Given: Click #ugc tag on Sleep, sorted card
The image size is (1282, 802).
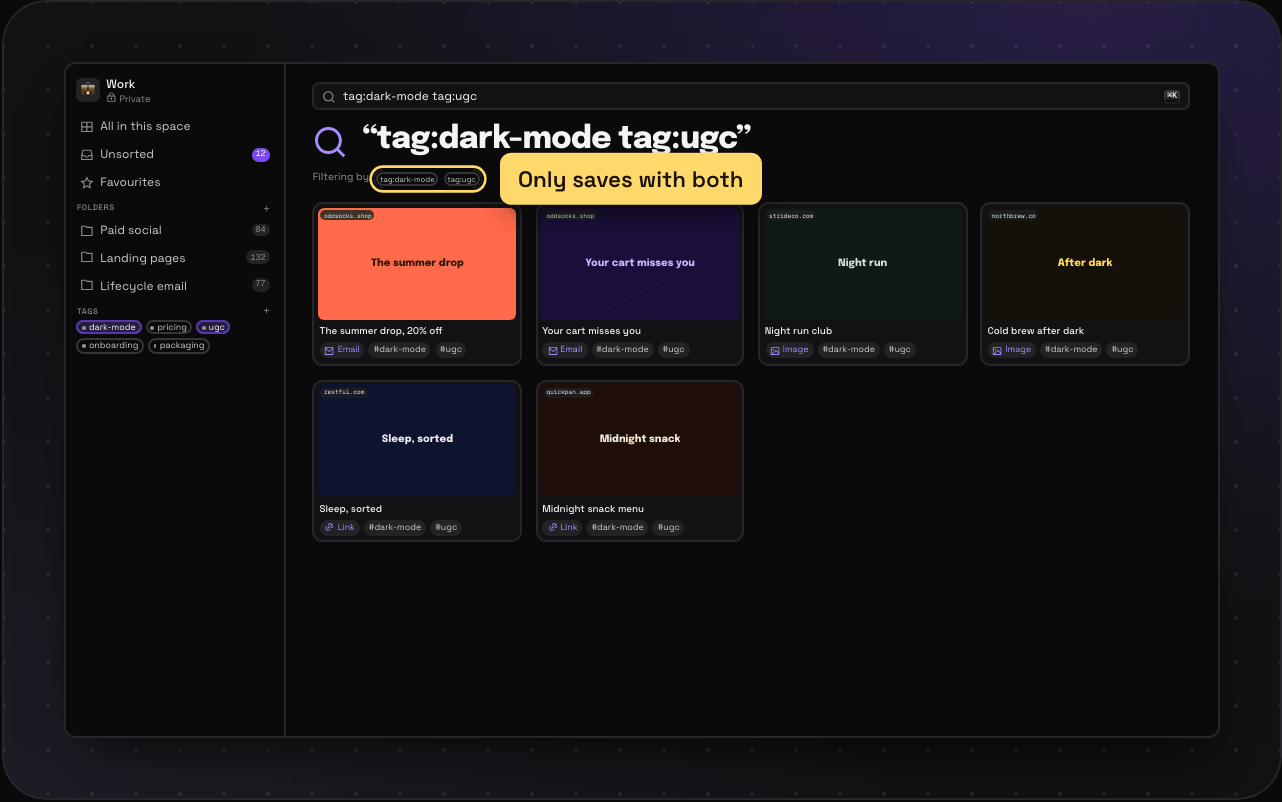Looking at the screenshot, I should click(x=446, y=528).
